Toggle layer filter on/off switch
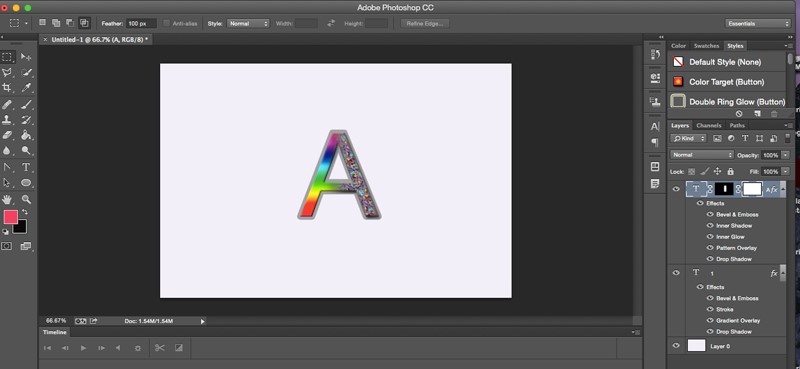This screenshot has width=800, height=369. [x=789, y=138]
